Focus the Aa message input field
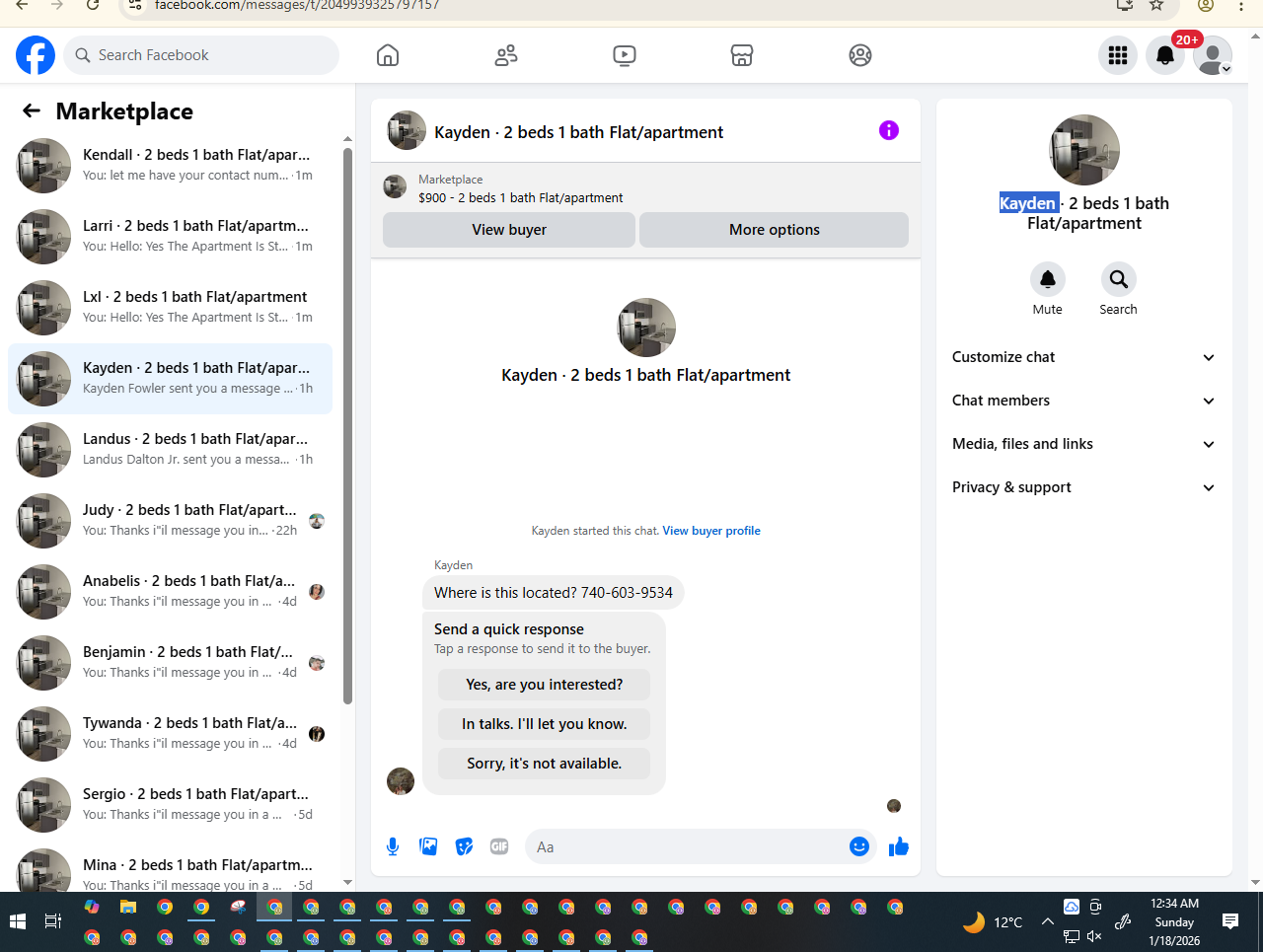The width and height of the screenshot is (1263, 952). point(689,846)
